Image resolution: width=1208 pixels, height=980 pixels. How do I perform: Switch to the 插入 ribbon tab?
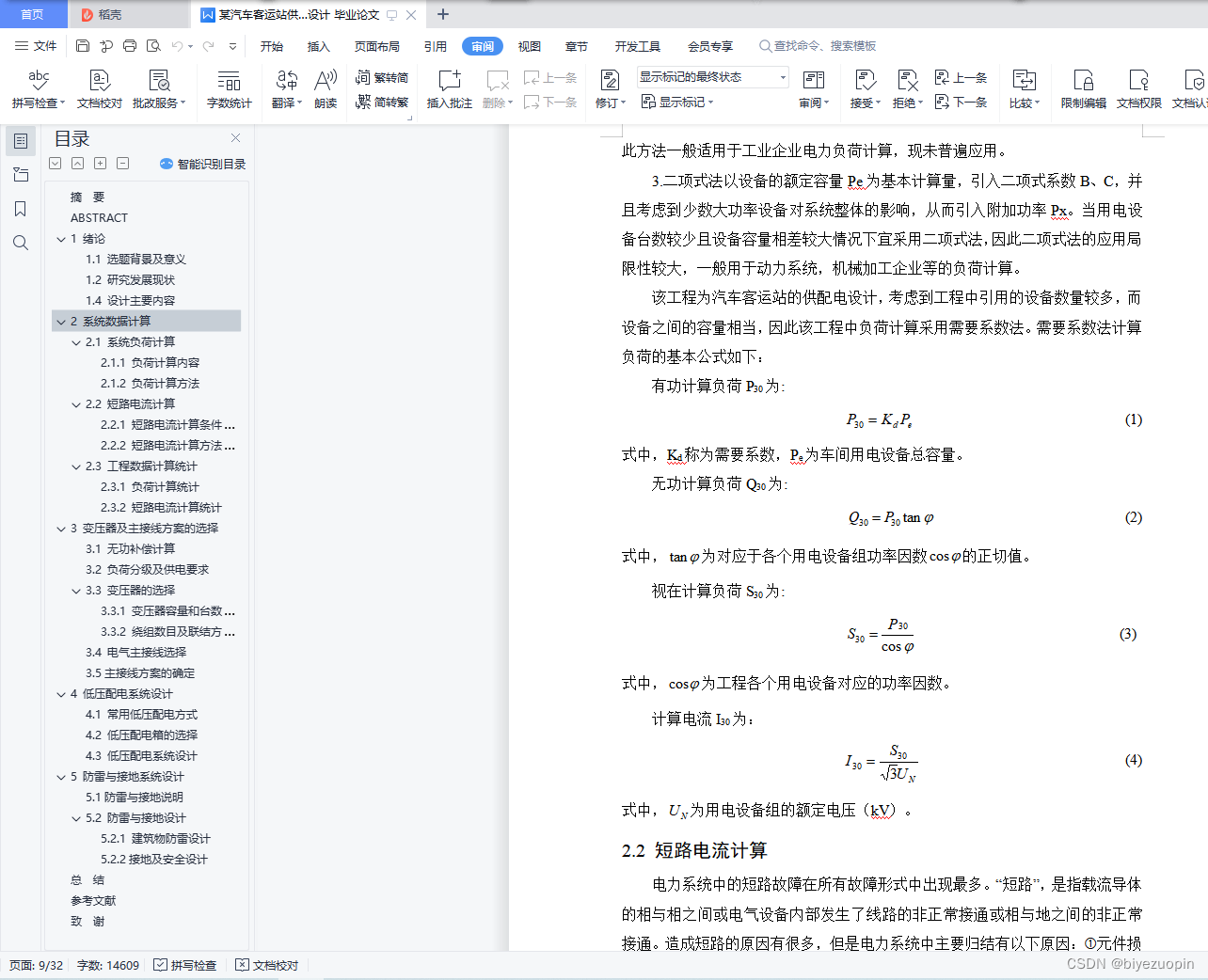[x=319, y=46]
